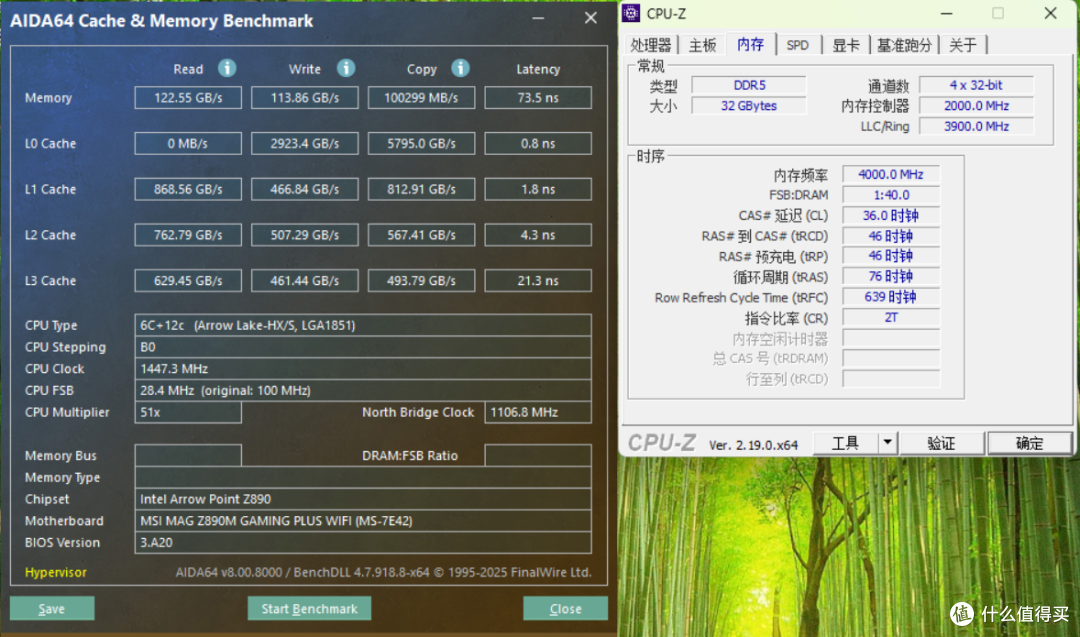Open the 关于 tab in CPU-Z
Screen dimensions: 1080x637
[963, 45]
